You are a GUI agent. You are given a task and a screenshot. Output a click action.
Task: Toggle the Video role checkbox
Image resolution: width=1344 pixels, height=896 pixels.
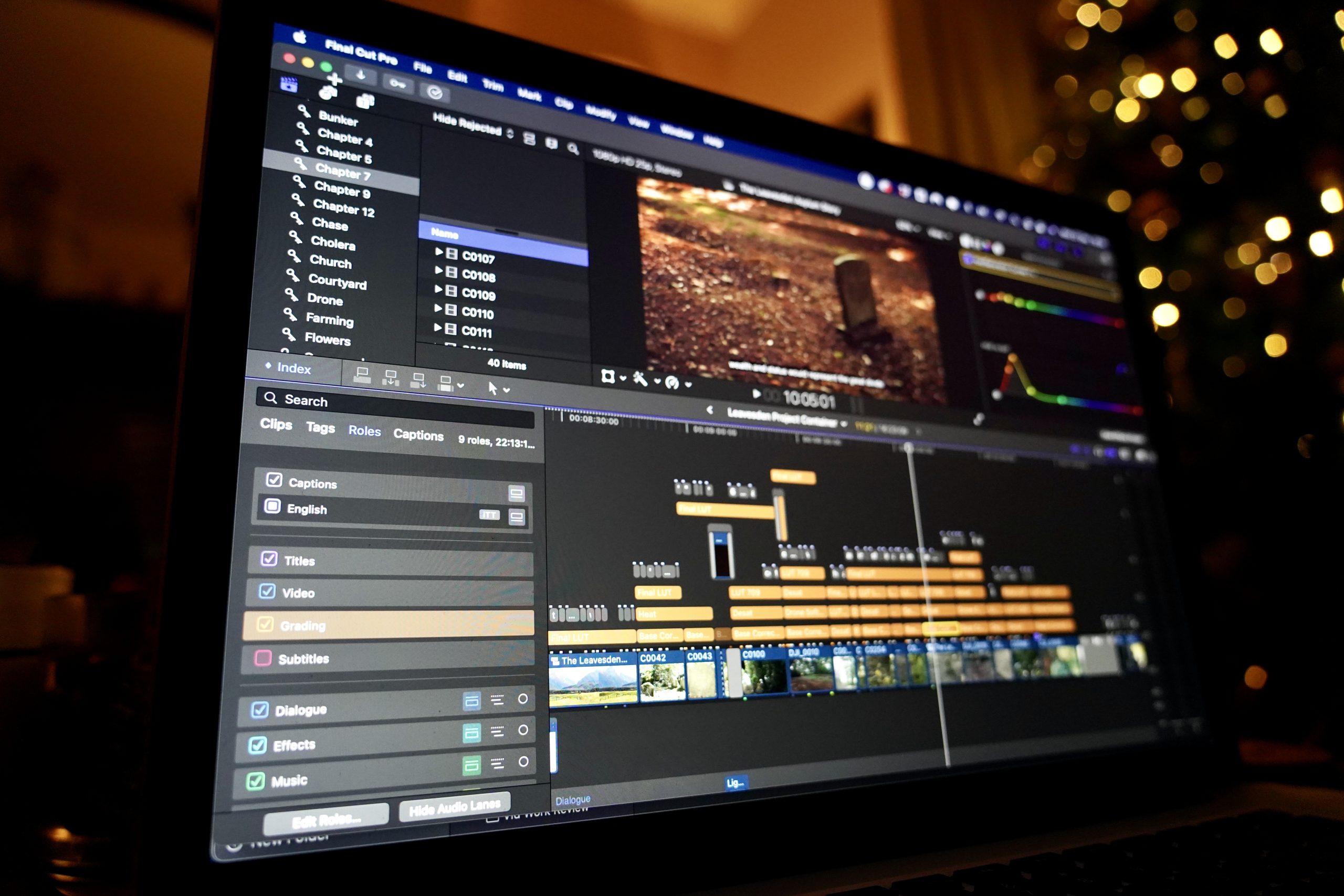267,591
